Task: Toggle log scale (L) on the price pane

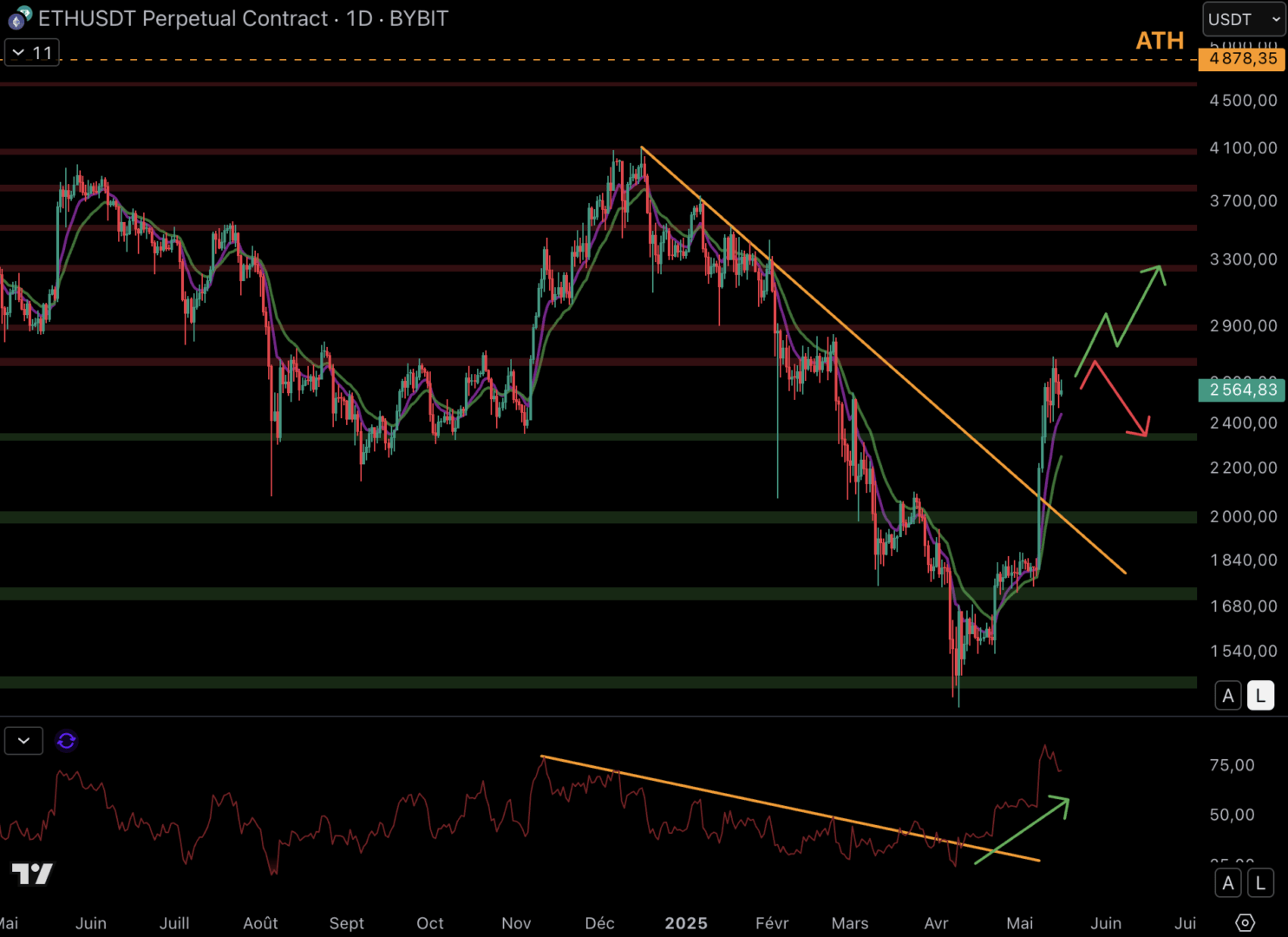Action: (x=1260, y=696)
